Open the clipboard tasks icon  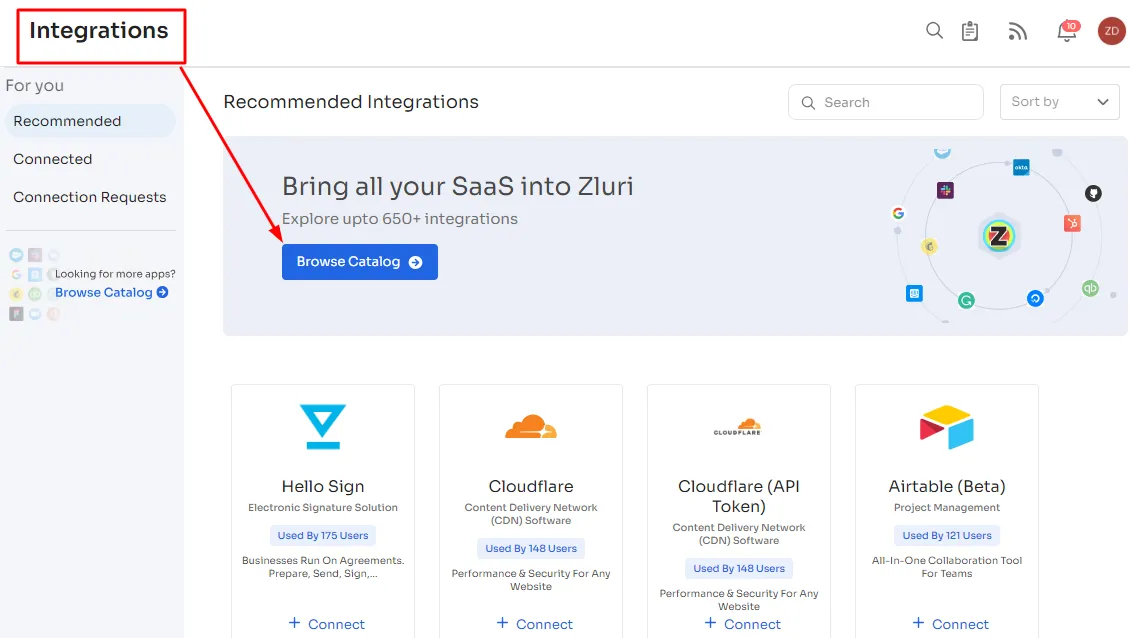970,31
